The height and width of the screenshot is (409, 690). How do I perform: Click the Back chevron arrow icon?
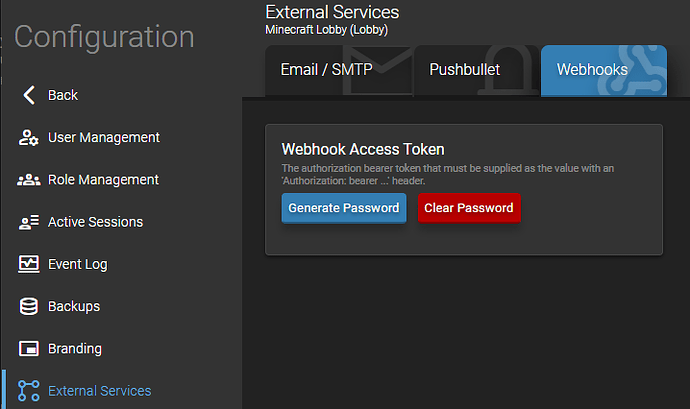pyautogui.click(x=28, y=95)
